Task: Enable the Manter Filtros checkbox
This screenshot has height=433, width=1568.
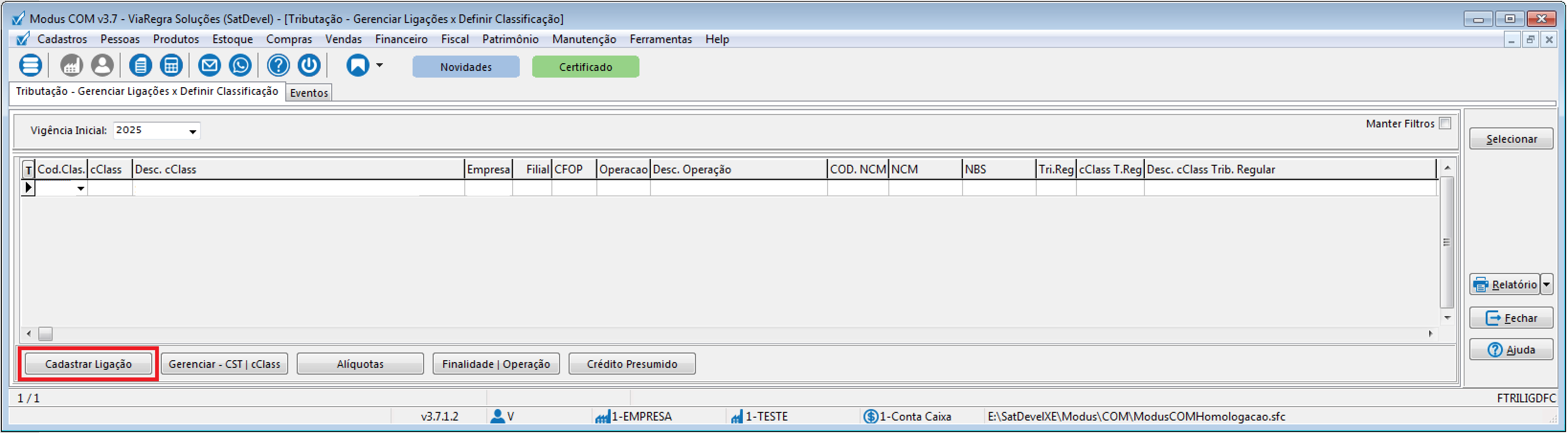Action: point(1445,124)
